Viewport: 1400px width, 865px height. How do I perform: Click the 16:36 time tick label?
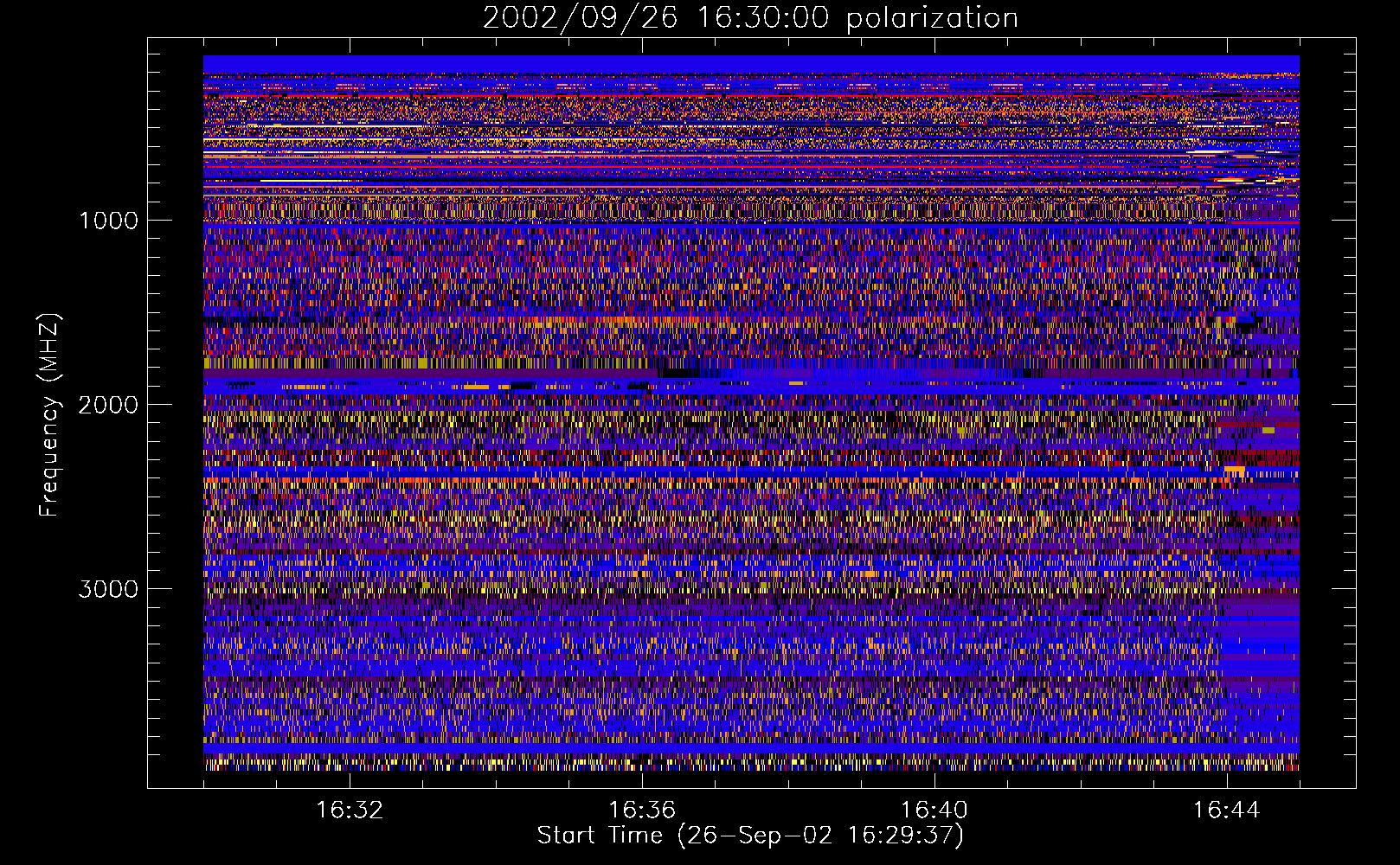pos(642,811)
